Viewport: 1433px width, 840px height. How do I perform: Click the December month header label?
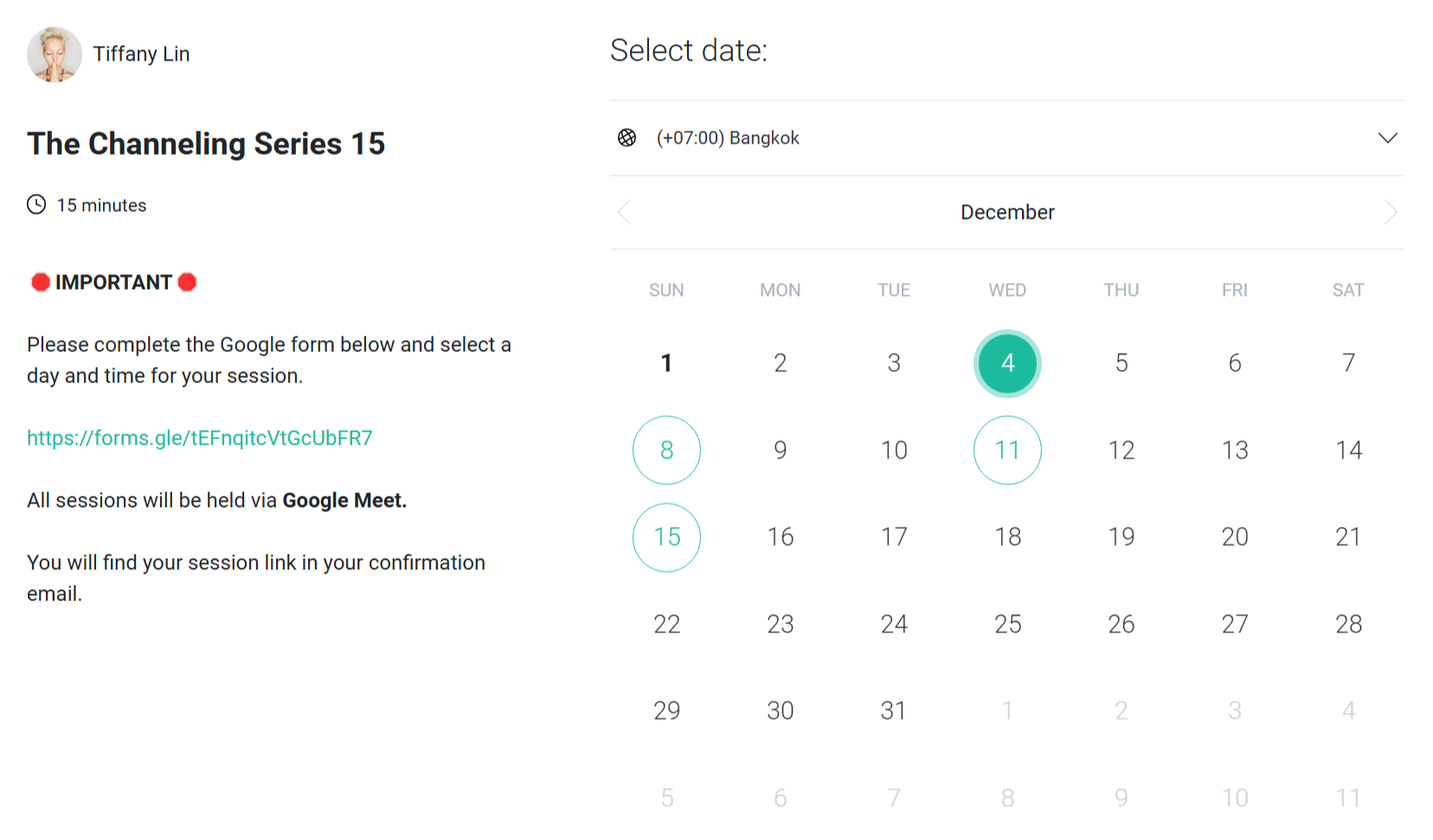coord(1007,212)
